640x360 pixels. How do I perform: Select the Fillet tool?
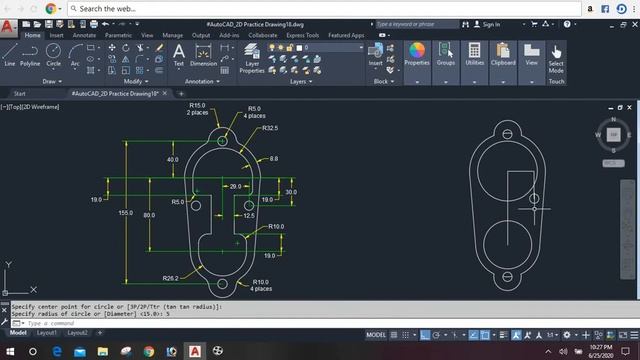(140, 59)
